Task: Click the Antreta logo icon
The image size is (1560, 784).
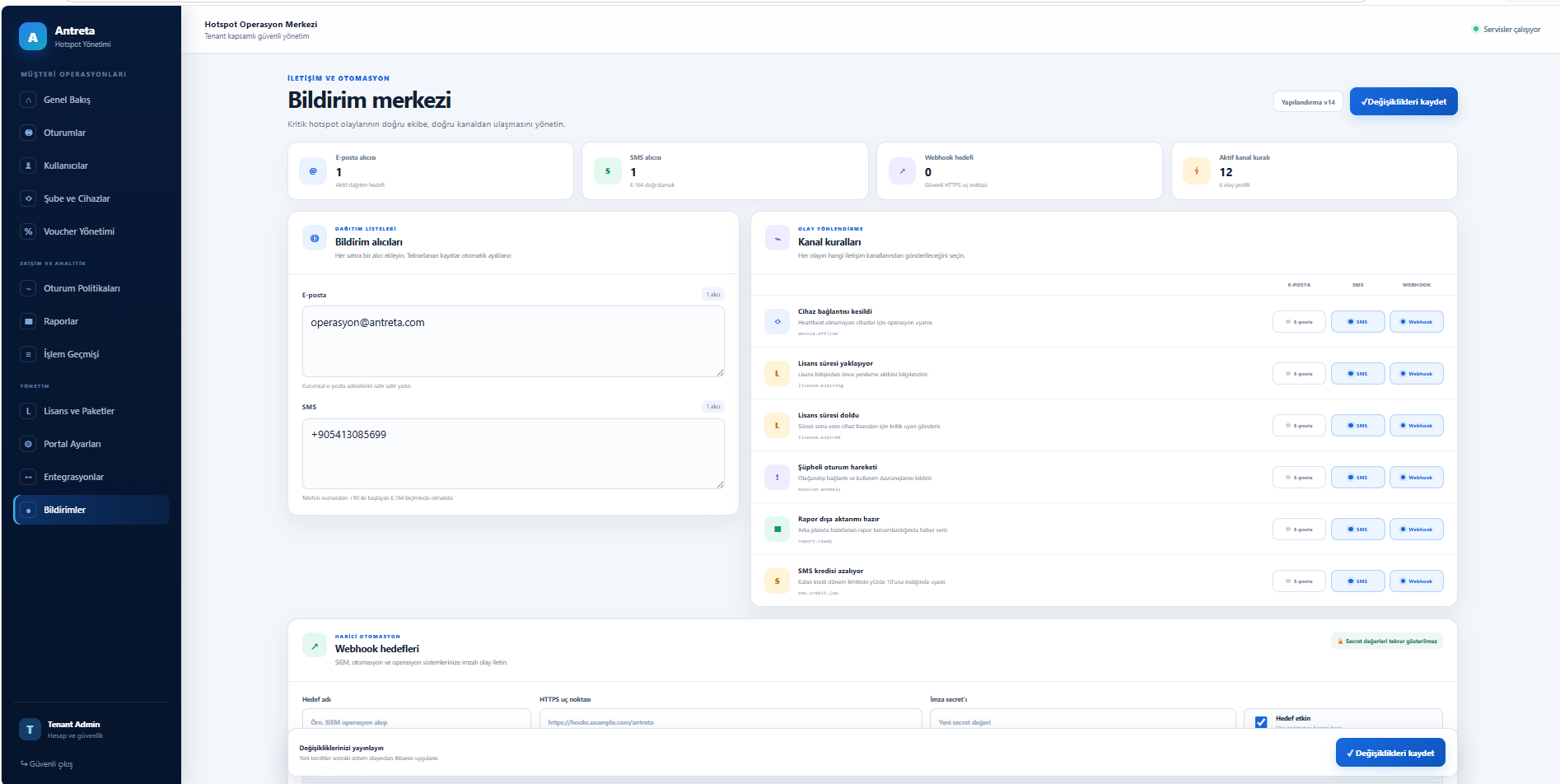Action: [33, 37]
